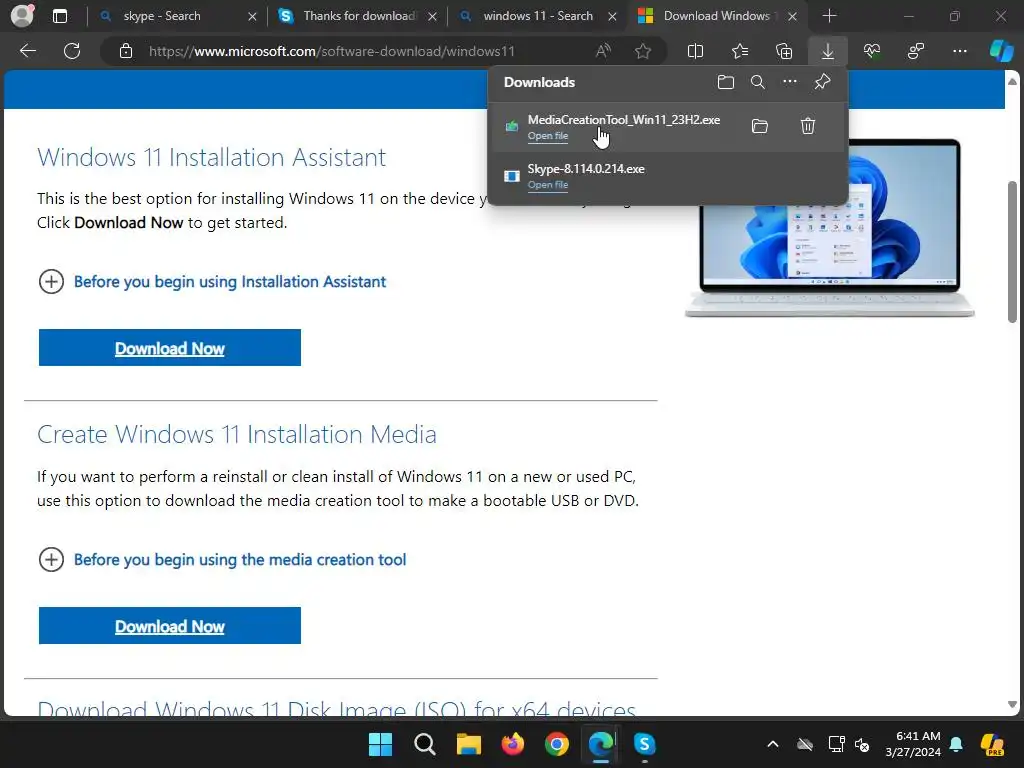Go back with the browser back arrow
Viewport: 1024px width, 768px height.
28,51
